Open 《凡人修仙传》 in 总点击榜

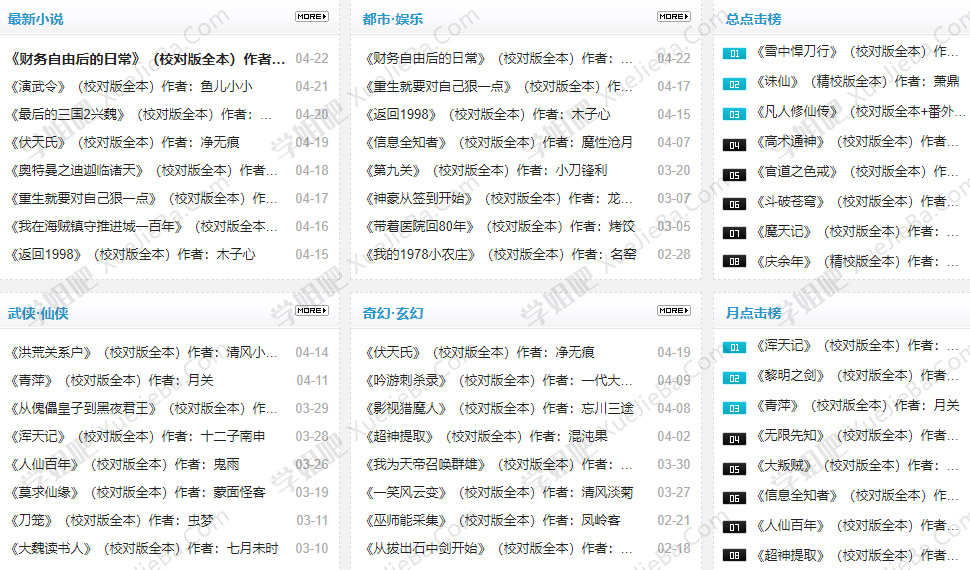click(x=860, y=111)
